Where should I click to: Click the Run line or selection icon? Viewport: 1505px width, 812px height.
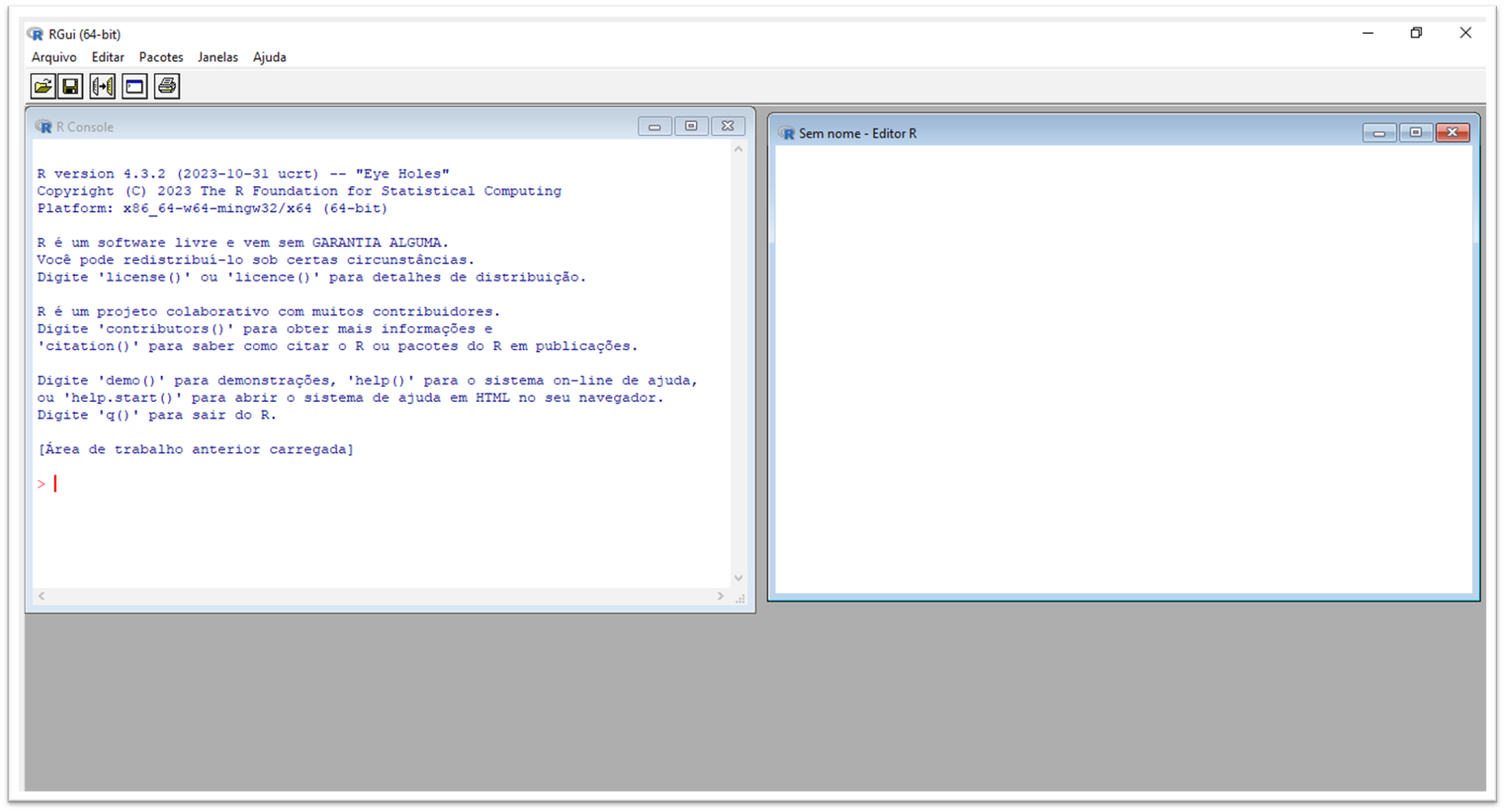coord(103,86)
